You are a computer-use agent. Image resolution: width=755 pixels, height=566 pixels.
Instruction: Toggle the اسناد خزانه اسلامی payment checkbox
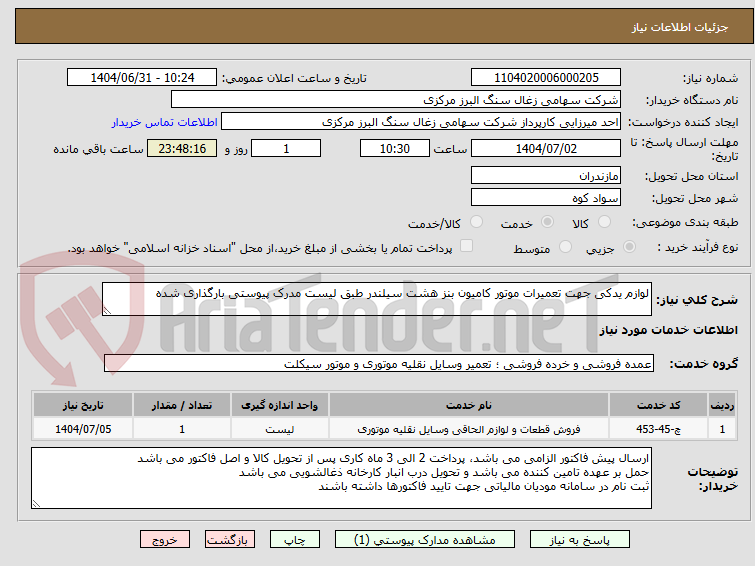coord(466,246)
